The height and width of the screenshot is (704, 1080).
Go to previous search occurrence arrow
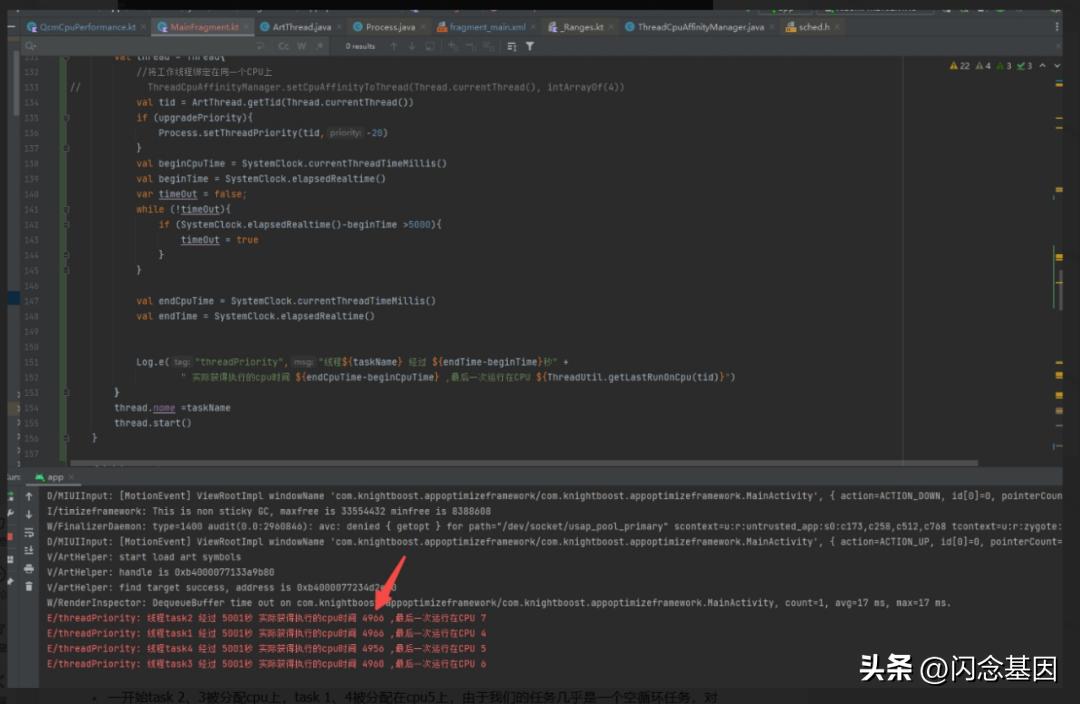click(393, 46)
